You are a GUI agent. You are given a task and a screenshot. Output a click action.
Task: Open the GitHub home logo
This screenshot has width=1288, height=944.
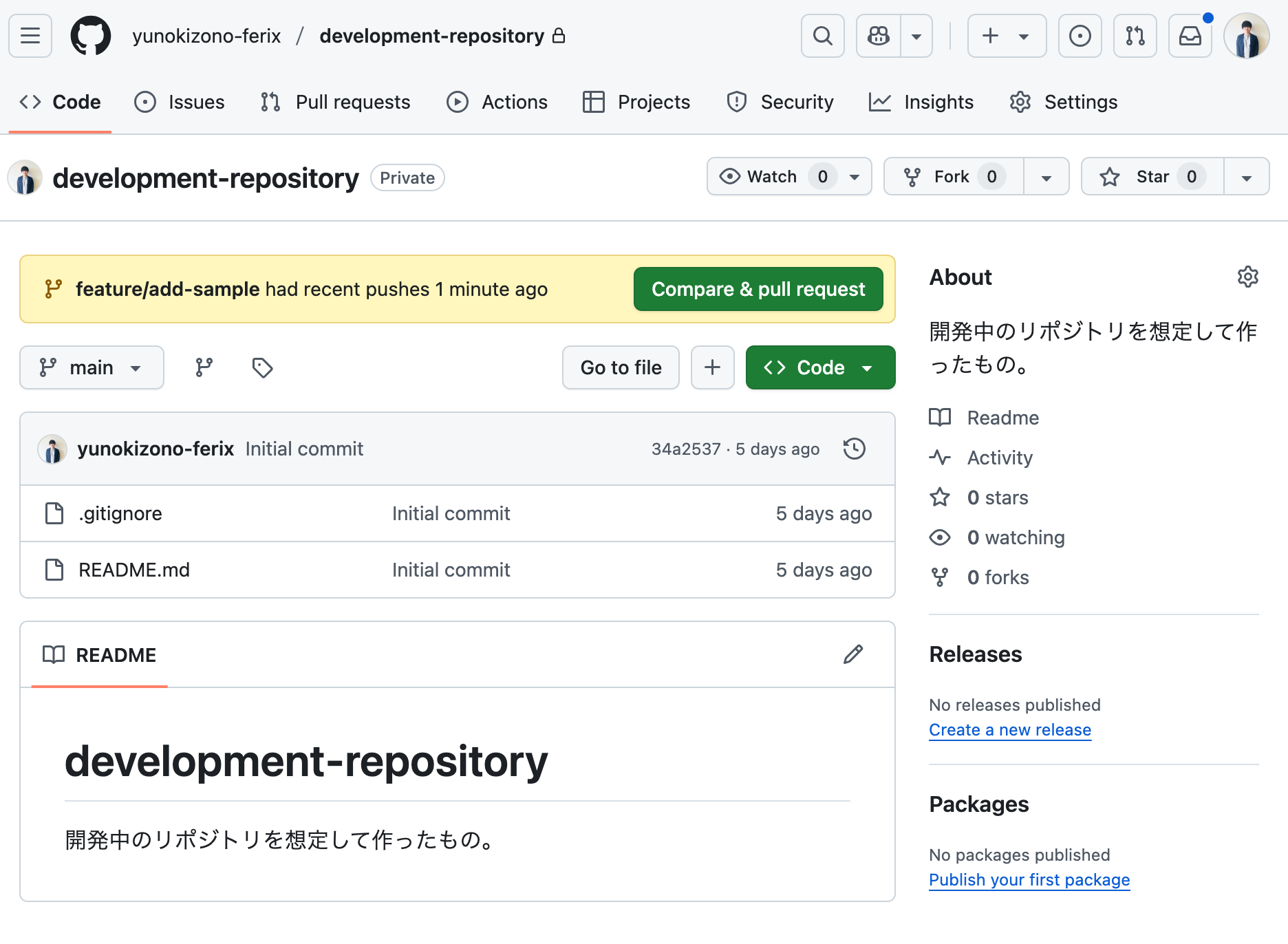point(92,36)
